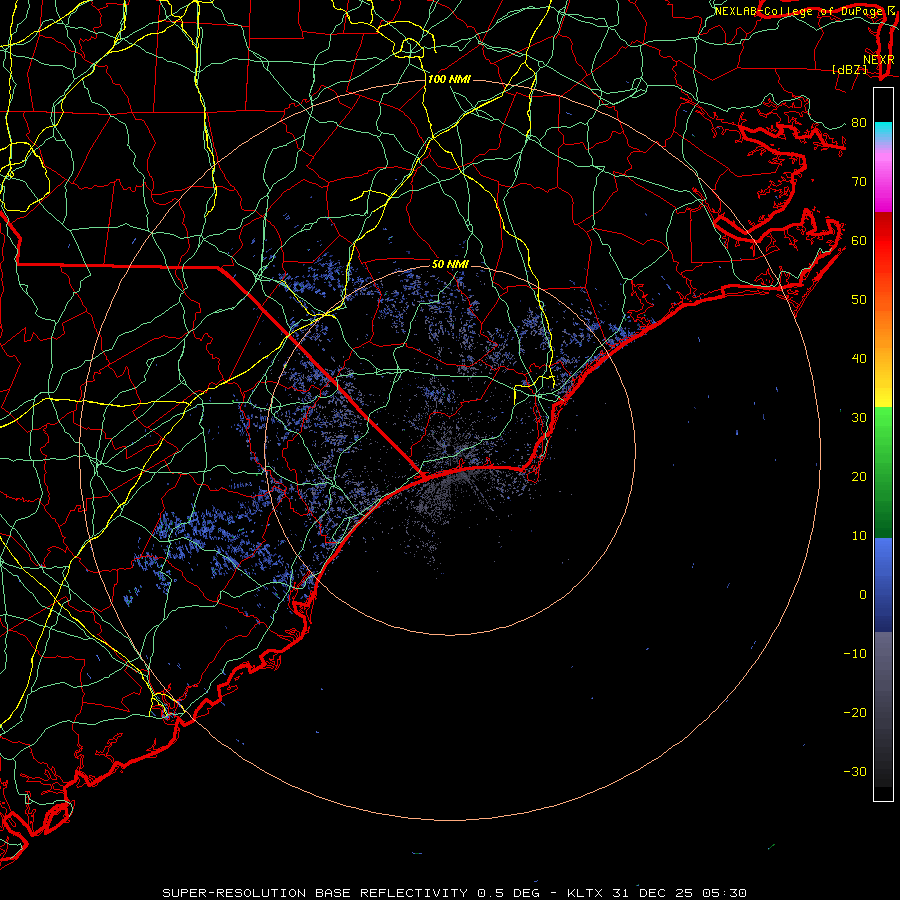Image resolution: width=900 pixels, height=900 pixels.
Task: Click "SUPER-RESOLUTION BASE REFLECTIVITY" in the caption
Action: 315,893
